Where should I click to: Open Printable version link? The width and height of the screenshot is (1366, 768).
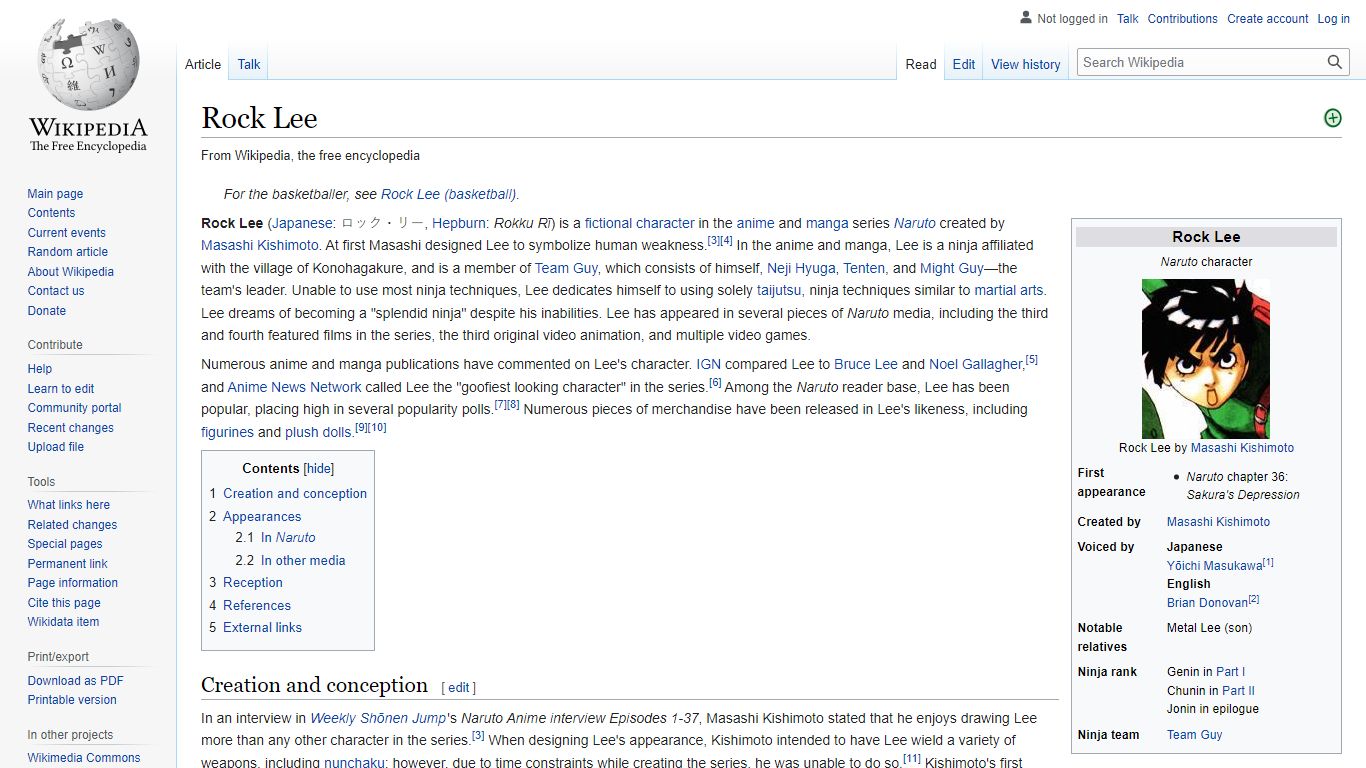click(72, 700)
